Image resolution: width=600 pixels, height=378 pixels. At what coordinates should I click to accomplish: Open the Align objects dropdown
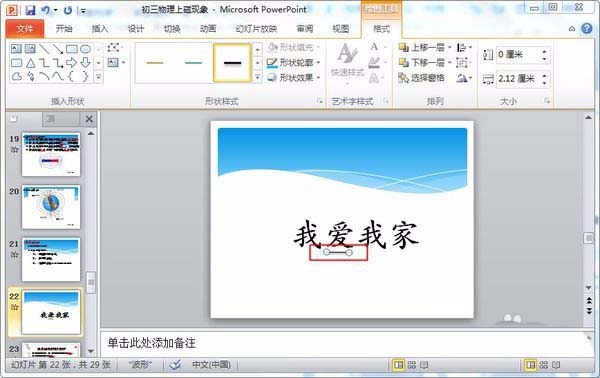coord(465,47)
